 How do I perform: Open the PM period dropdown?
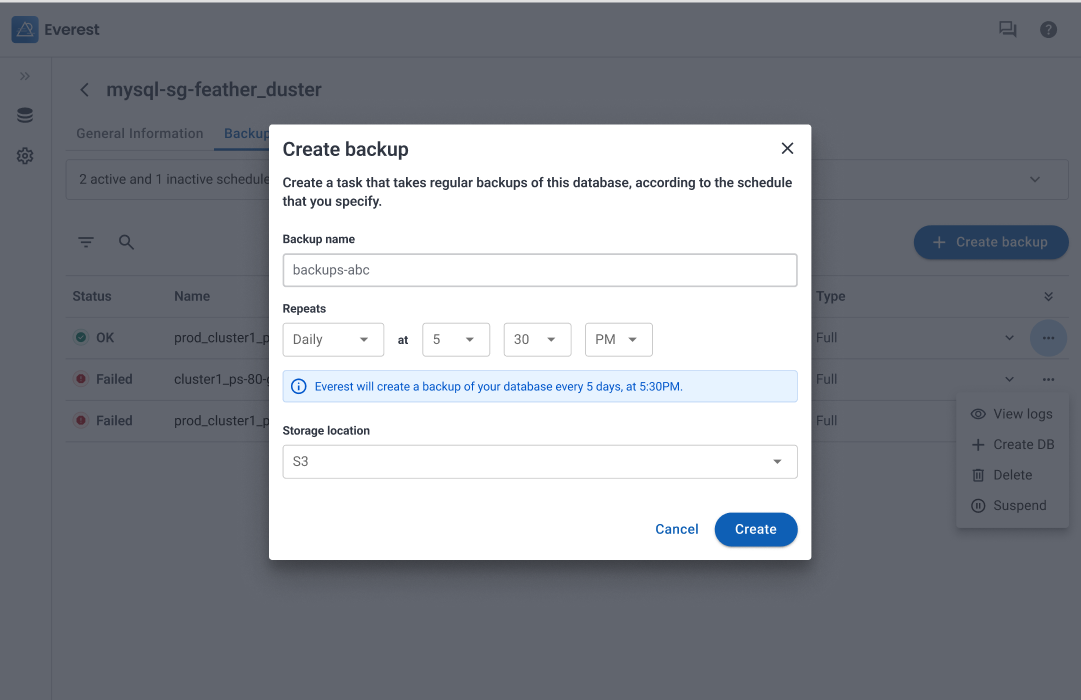(x=618, y=340)
